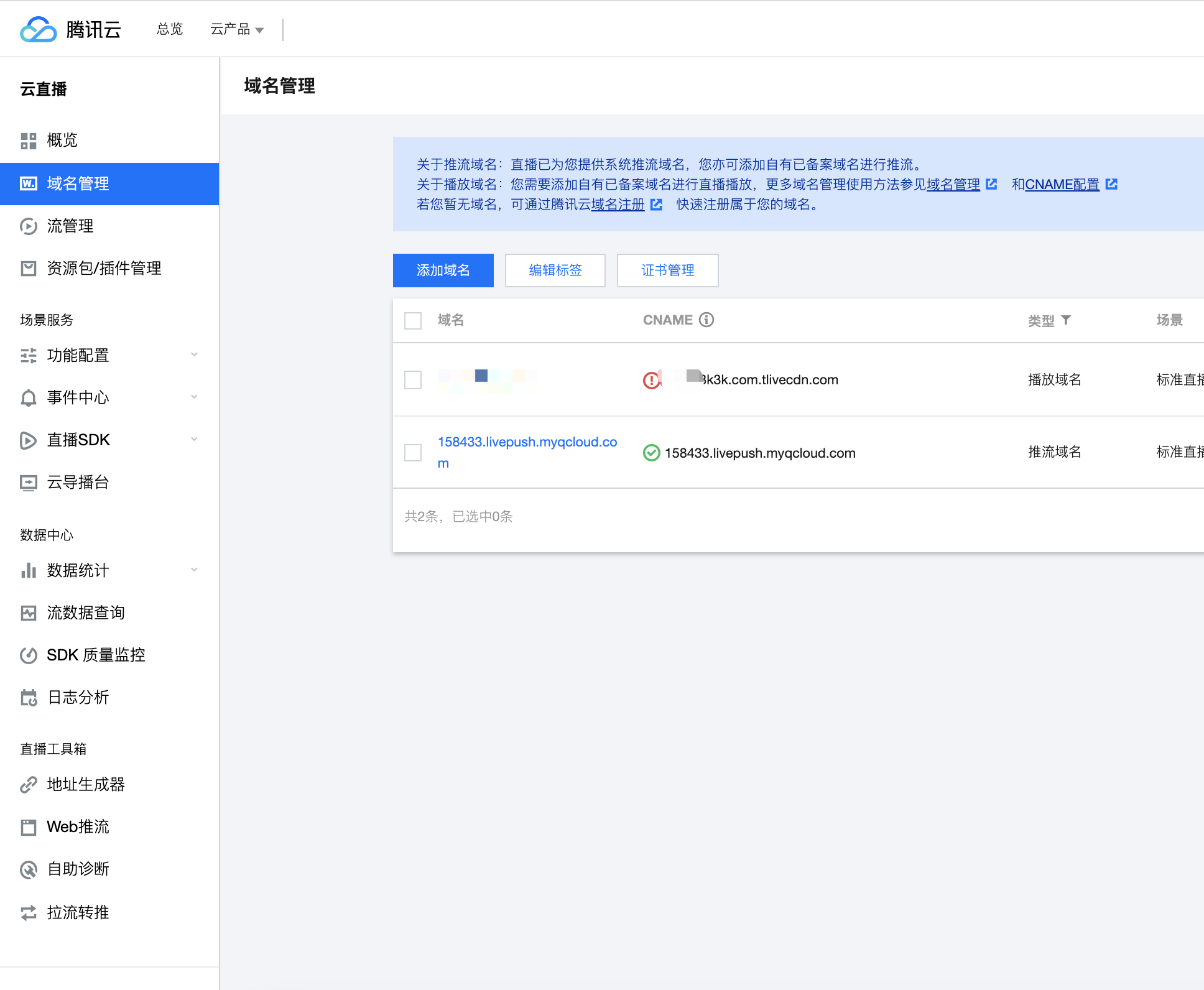The height and width of the screenshot is (990, 1204).
Task: Click the type column filter icon
Action: click(x=1066, y=320)
